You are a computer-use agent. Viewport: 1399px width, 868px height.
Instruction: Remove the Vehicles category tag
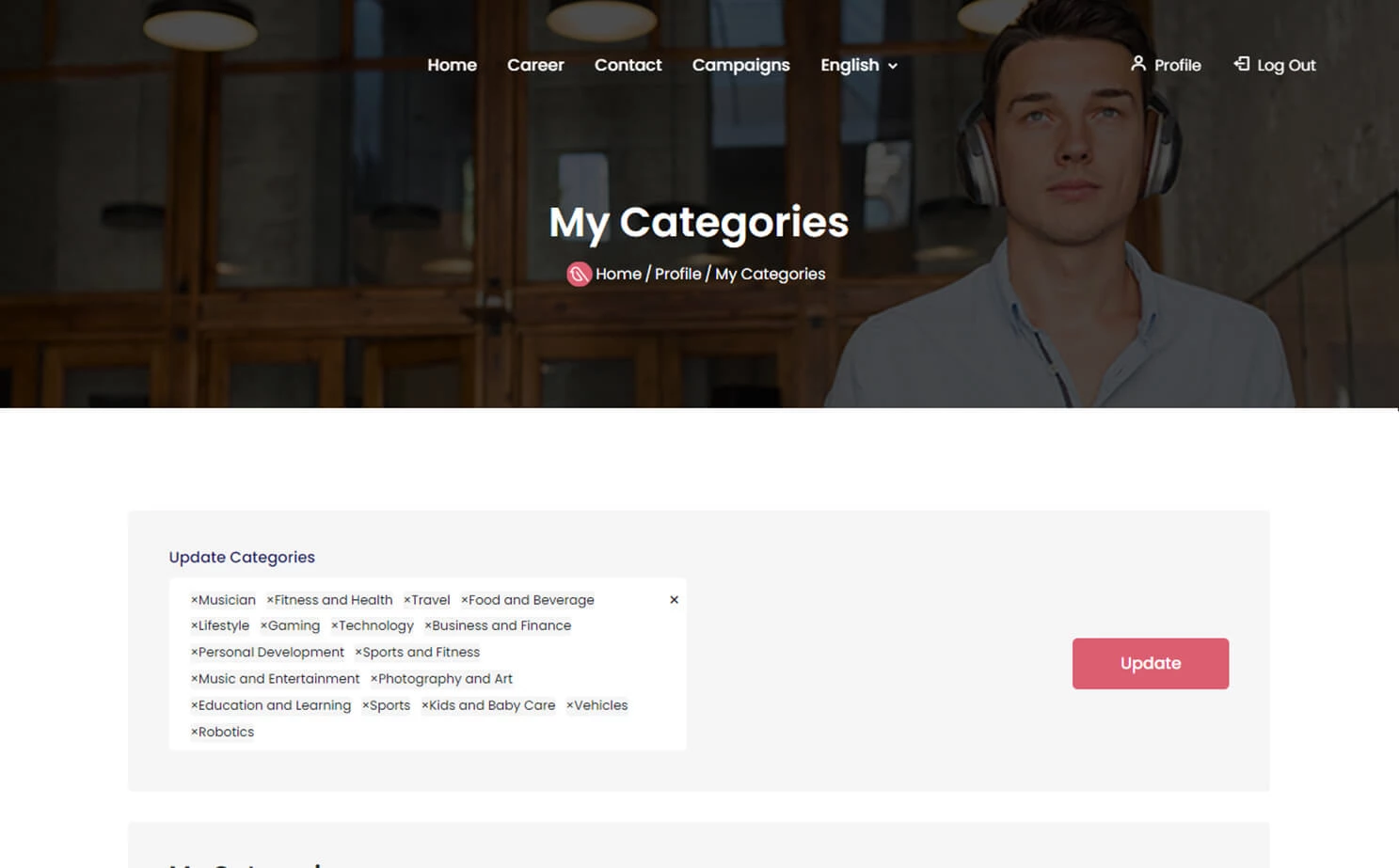pos(569,705)
